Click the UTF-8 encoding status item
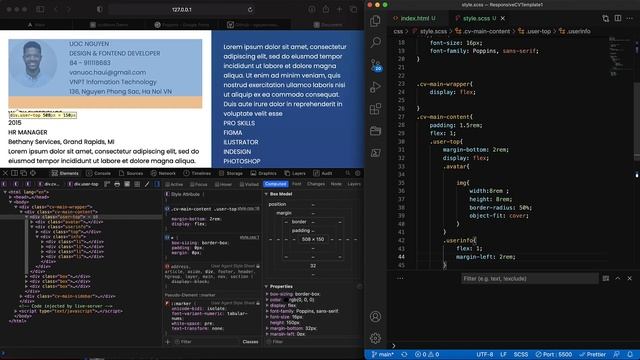Viewport: 640px width, 360px height. (484, 355)
